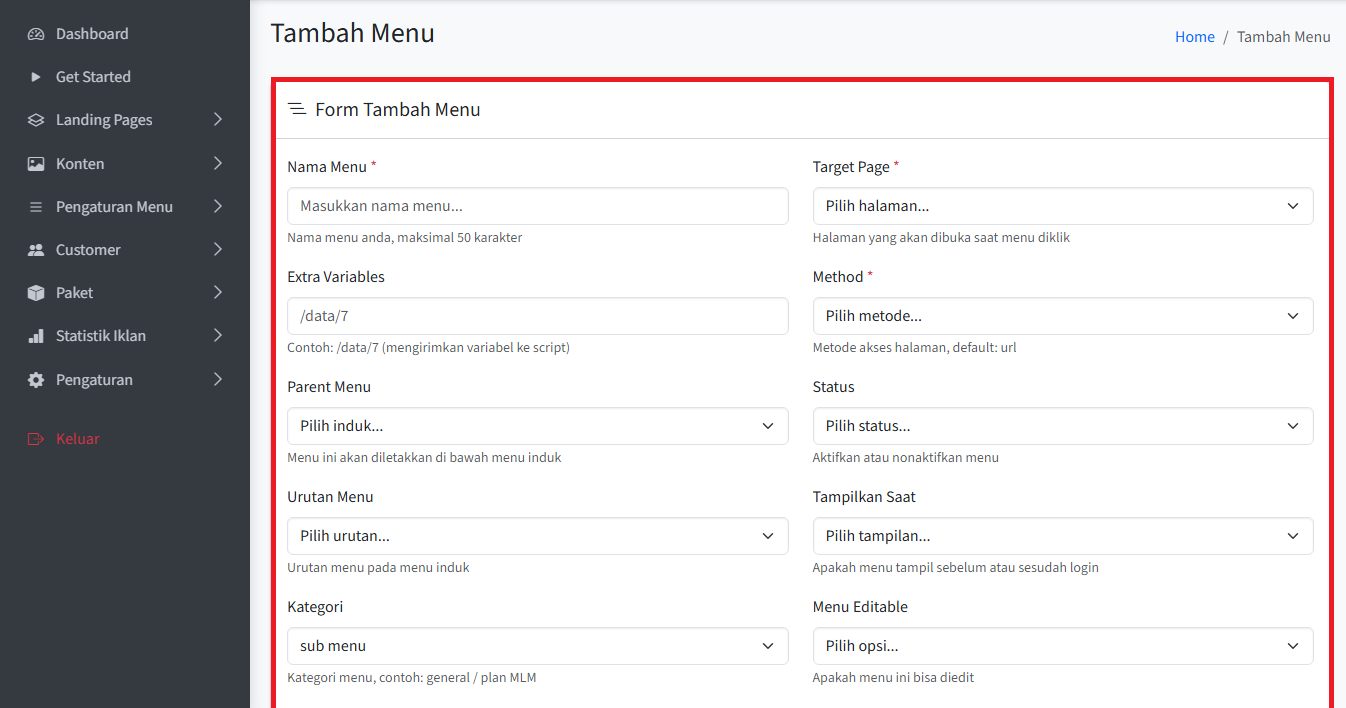Click the Paket box icon
Screen dimensions: 1346x708
tap(36, 293)
